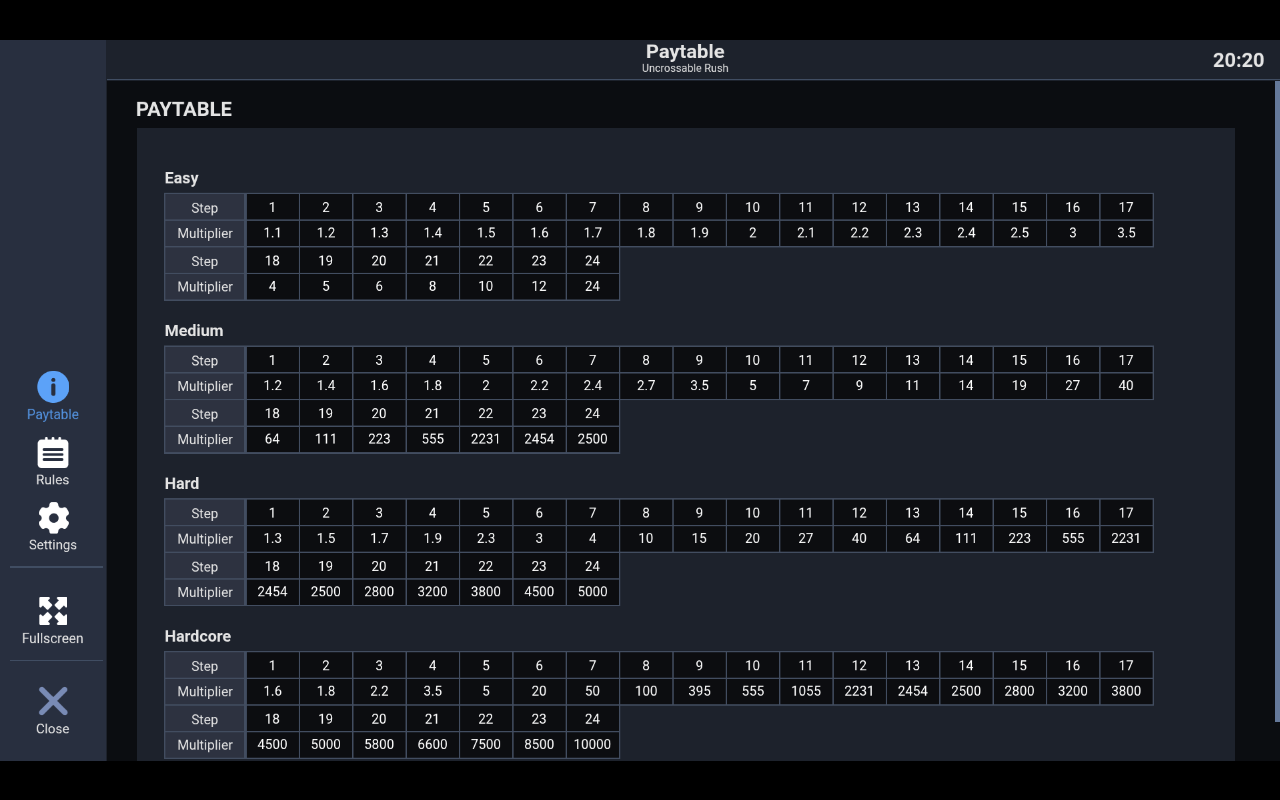This screenshot has width=1280, height=800.
Task: Click the Close label text
Action: [53, 729]
